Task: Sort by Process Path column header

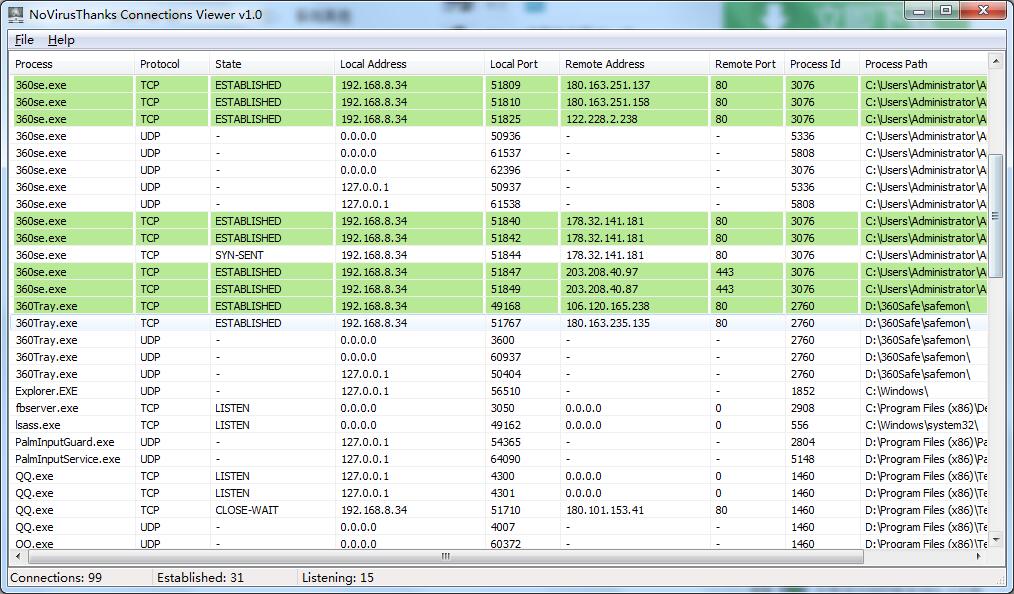Action: pyautogui.click(x=923, y=64)
